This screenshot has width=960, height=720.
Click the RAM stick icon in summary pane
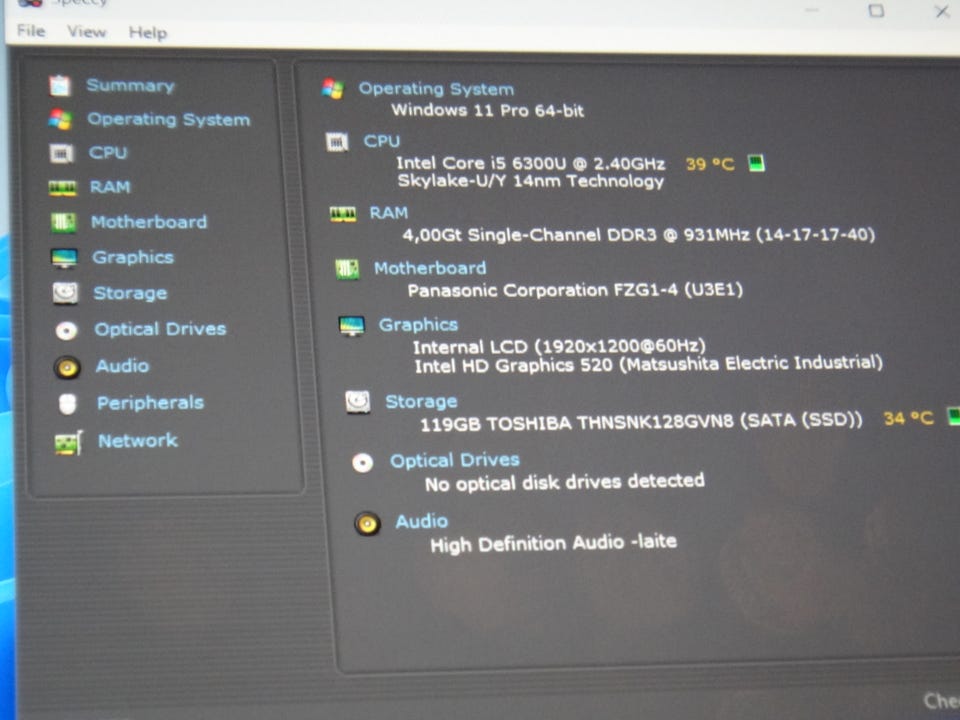pos(343,214)
